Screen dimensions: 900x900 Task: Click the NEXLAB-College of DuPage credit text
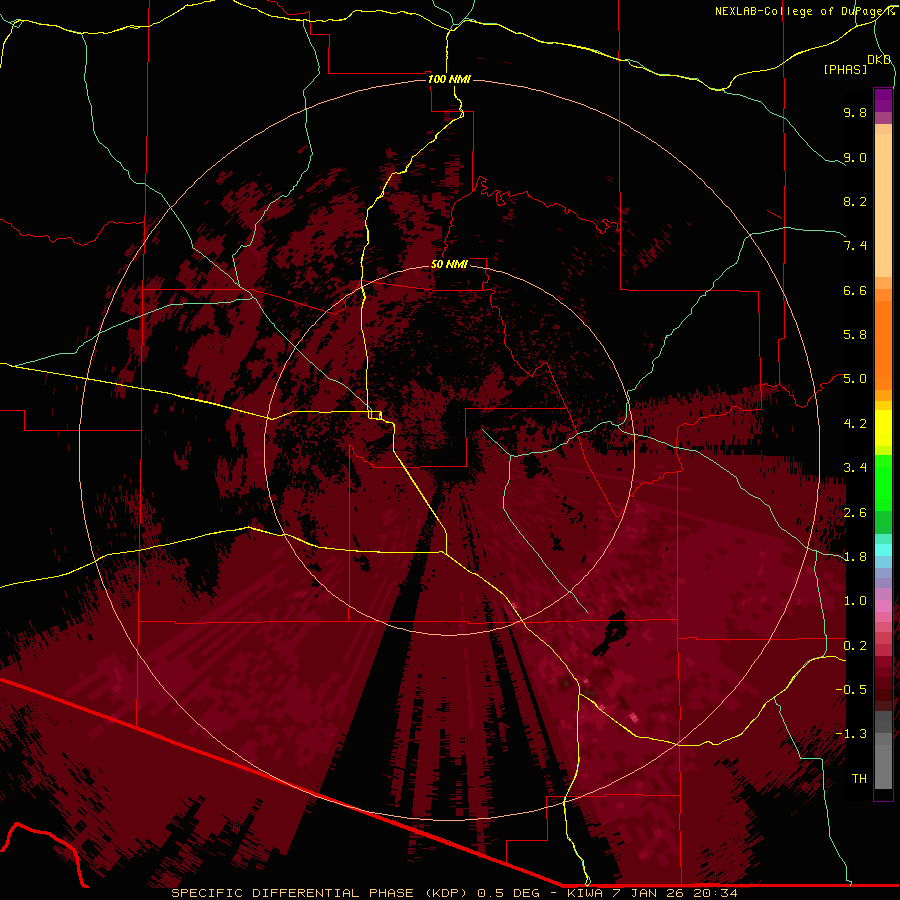[805, 11]
